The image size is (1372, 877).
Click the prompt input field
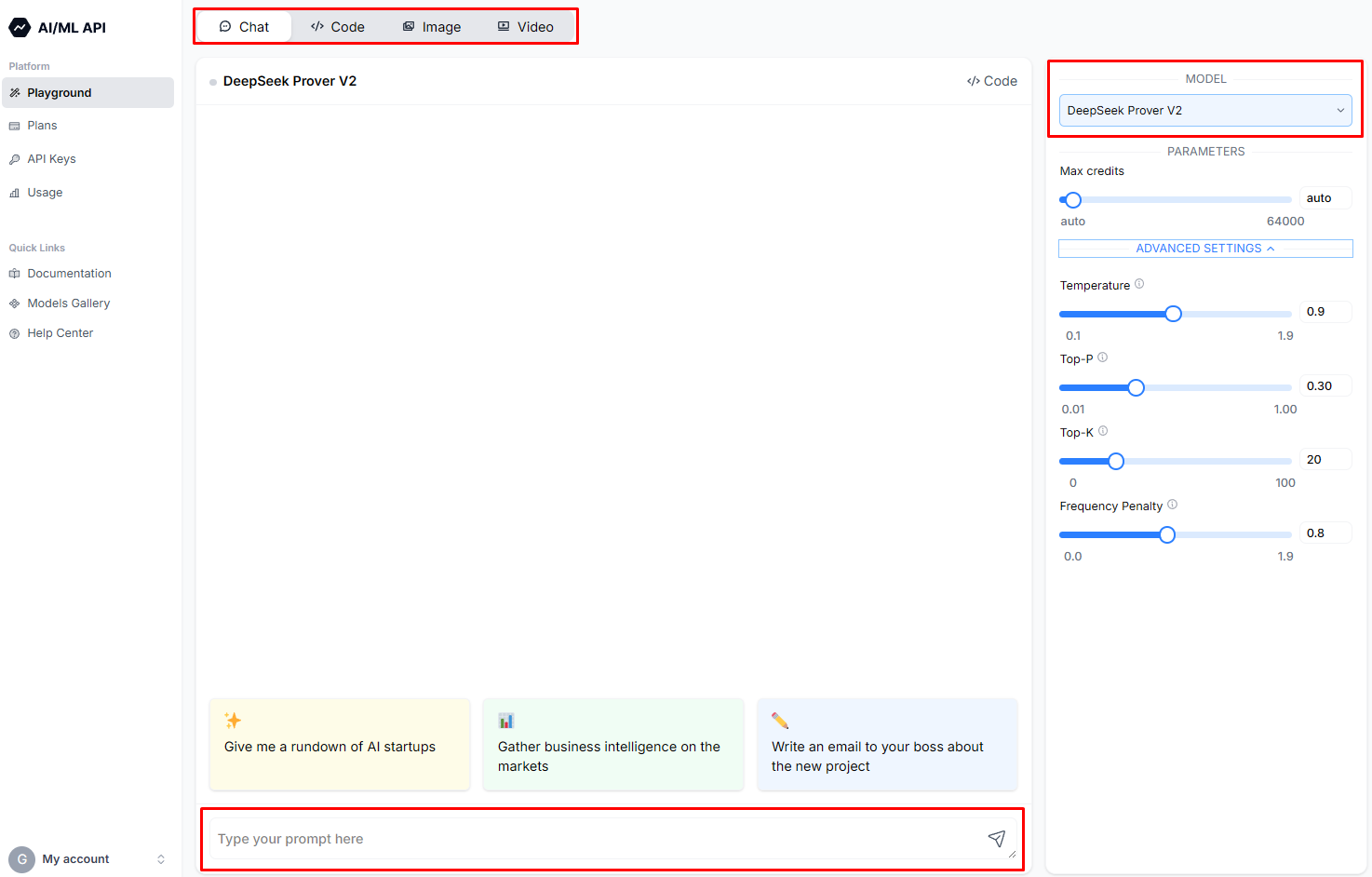pyautogui.click(x=612, y=839)
